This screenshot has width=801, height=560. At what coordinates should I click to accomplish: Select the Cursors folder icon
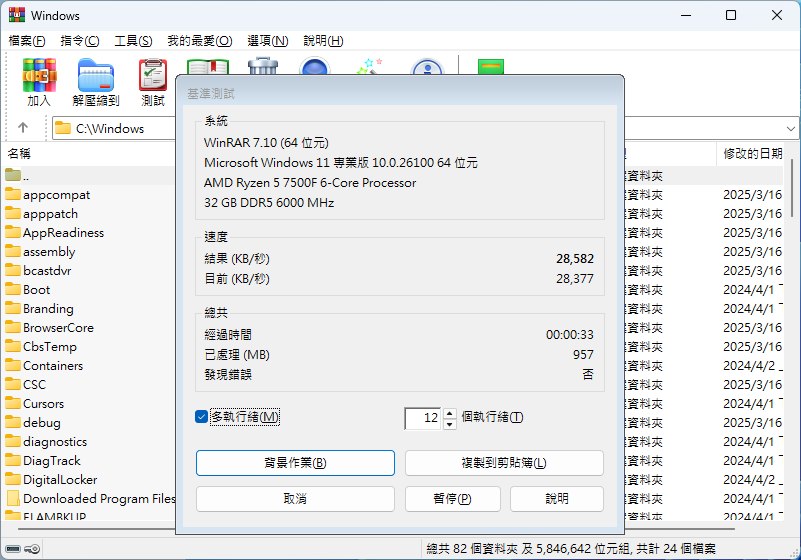(13, 403)
